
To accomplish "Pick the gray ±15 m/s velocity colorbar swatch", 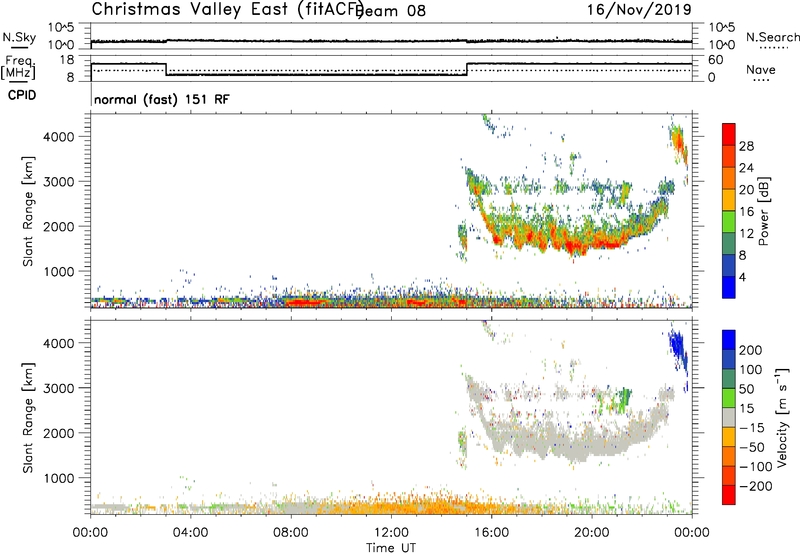I will click(729, 417).
